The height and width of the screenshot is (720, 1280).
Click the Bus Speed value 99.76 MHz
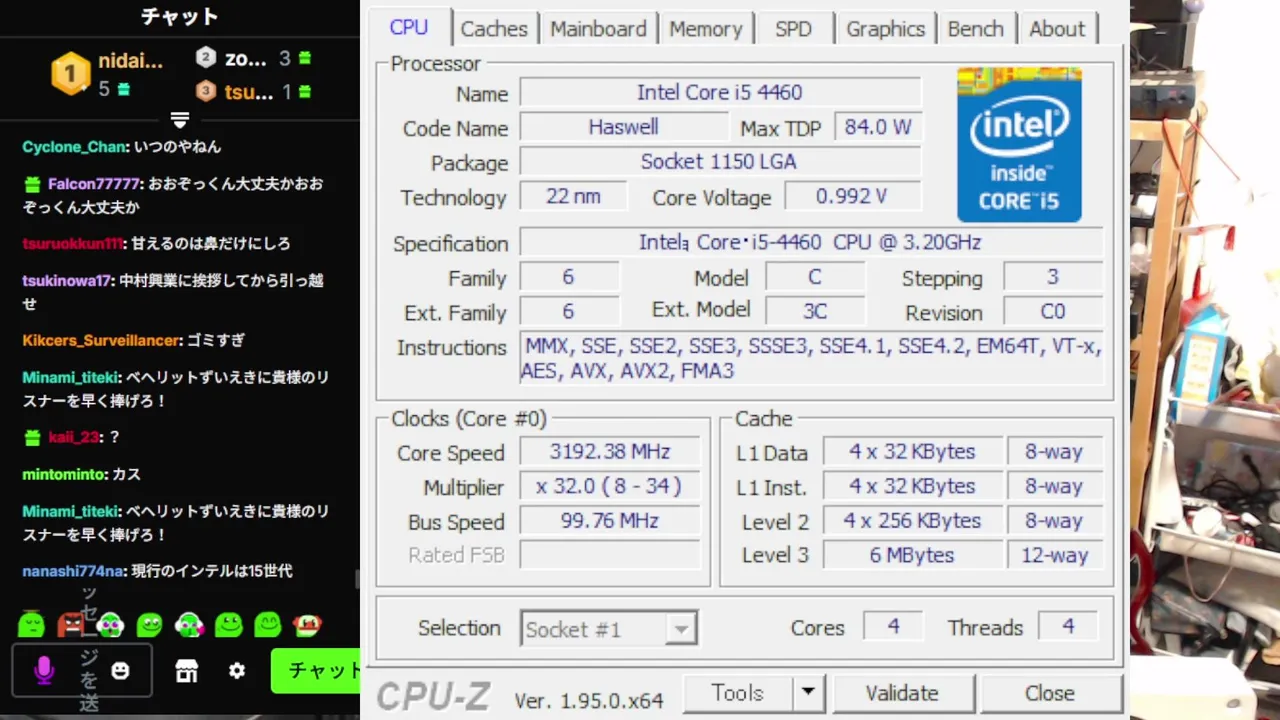[x=610, y=521]
